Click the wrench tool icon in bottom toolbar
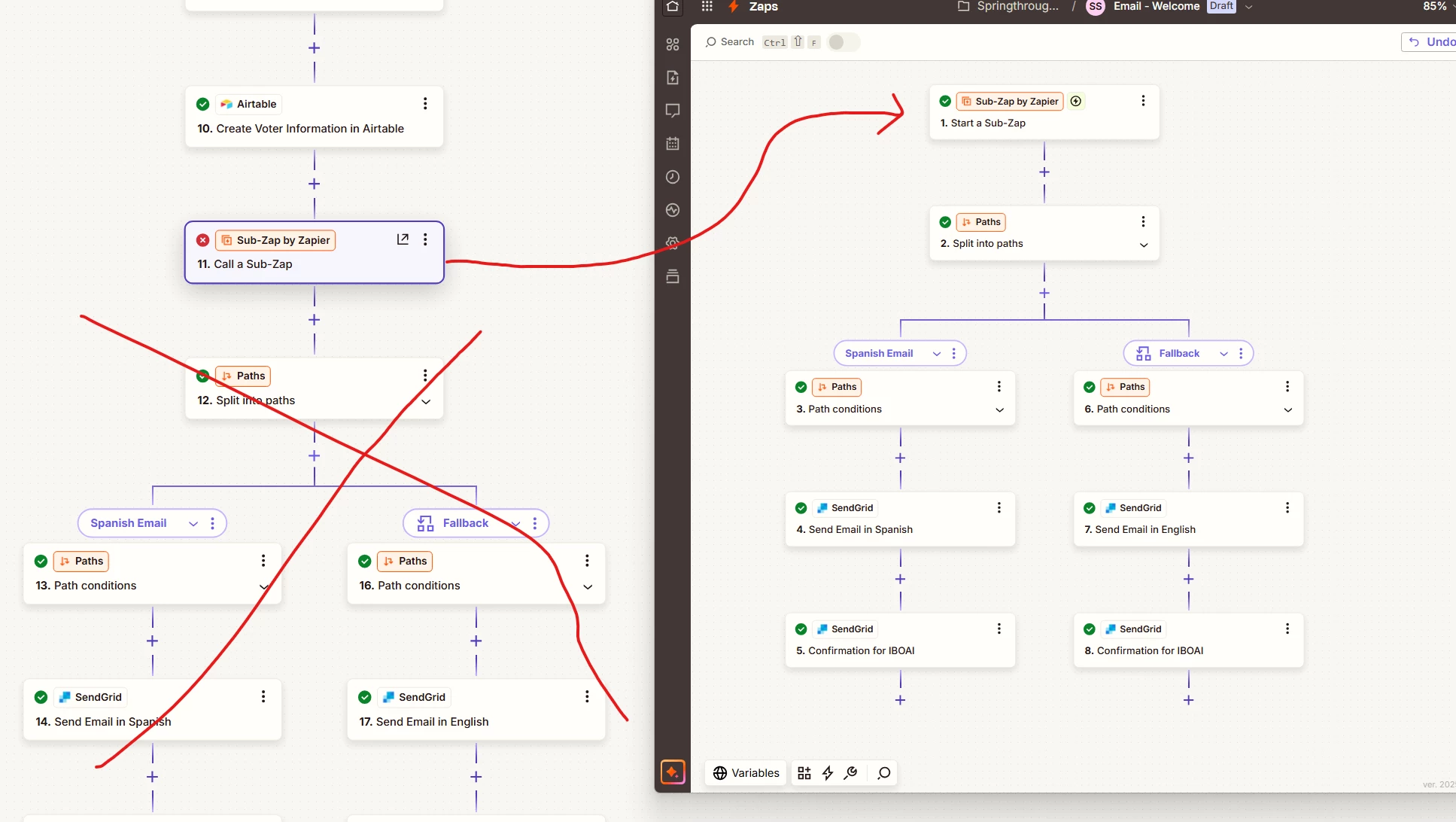 pos(851,773)
